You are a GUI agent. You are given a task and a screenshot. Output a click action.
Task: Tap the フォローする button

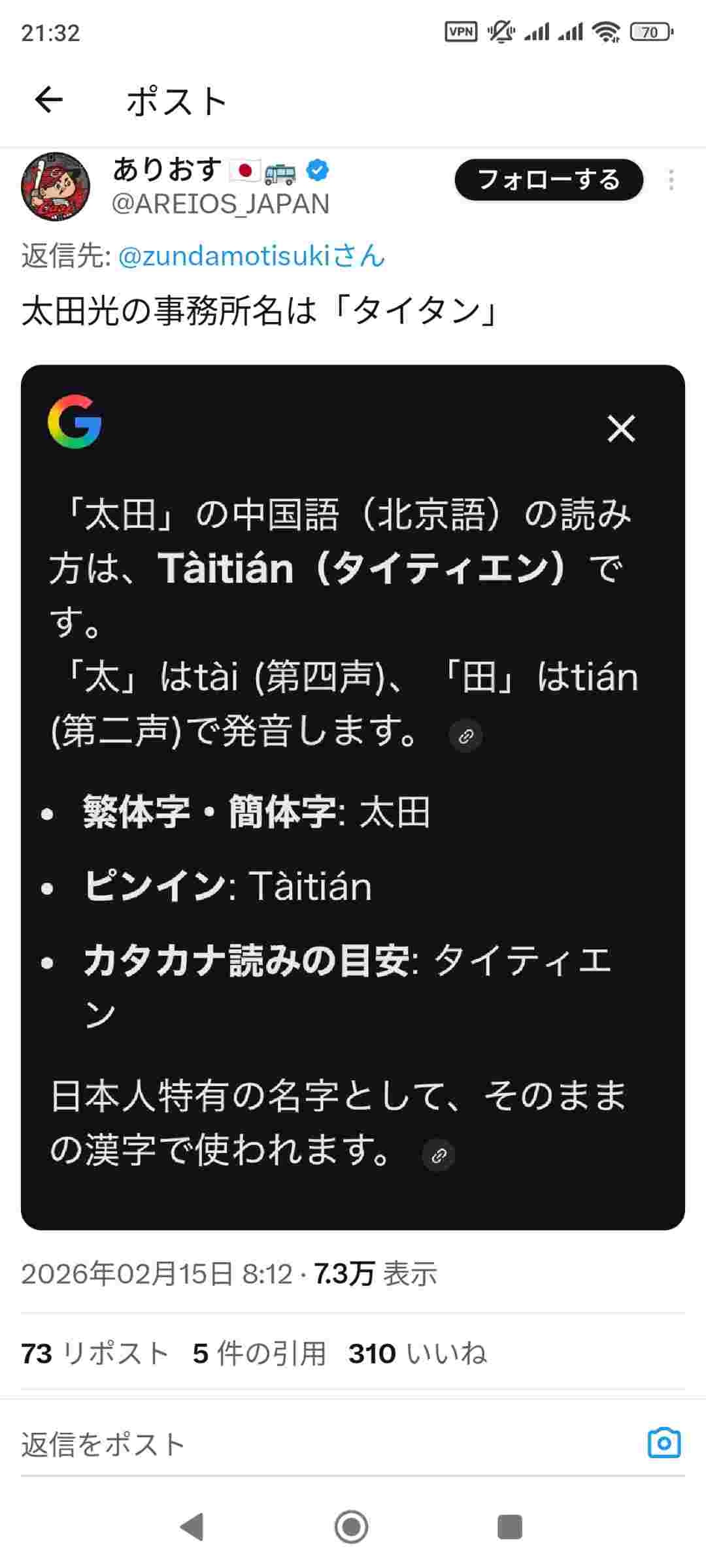click(548, 180)
